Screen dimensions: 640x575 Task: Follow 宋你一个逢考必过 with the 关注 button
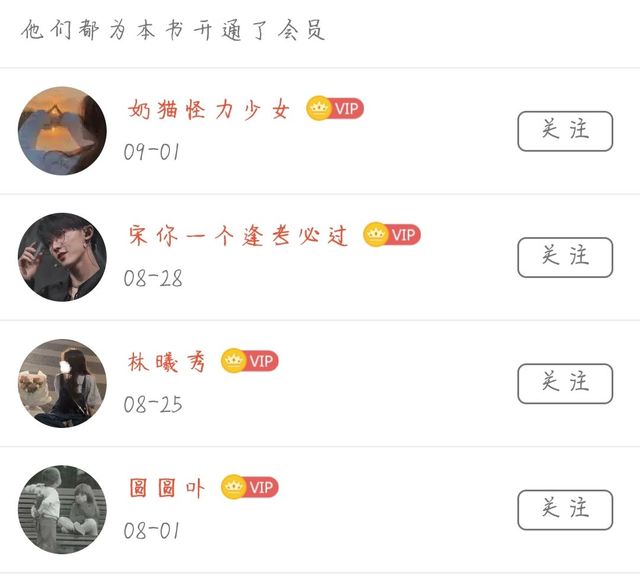pyautogui.click(x=565, y=257)
